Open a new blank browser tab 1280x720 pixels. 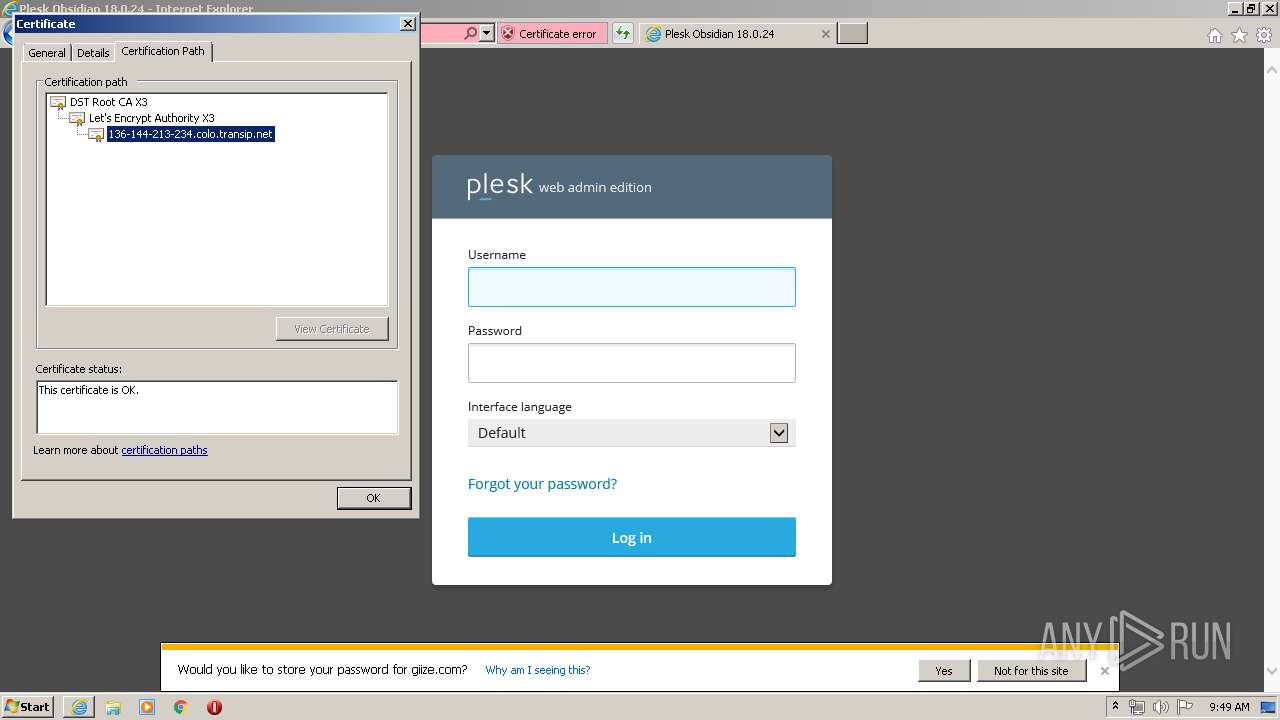[x=852, y=33]
